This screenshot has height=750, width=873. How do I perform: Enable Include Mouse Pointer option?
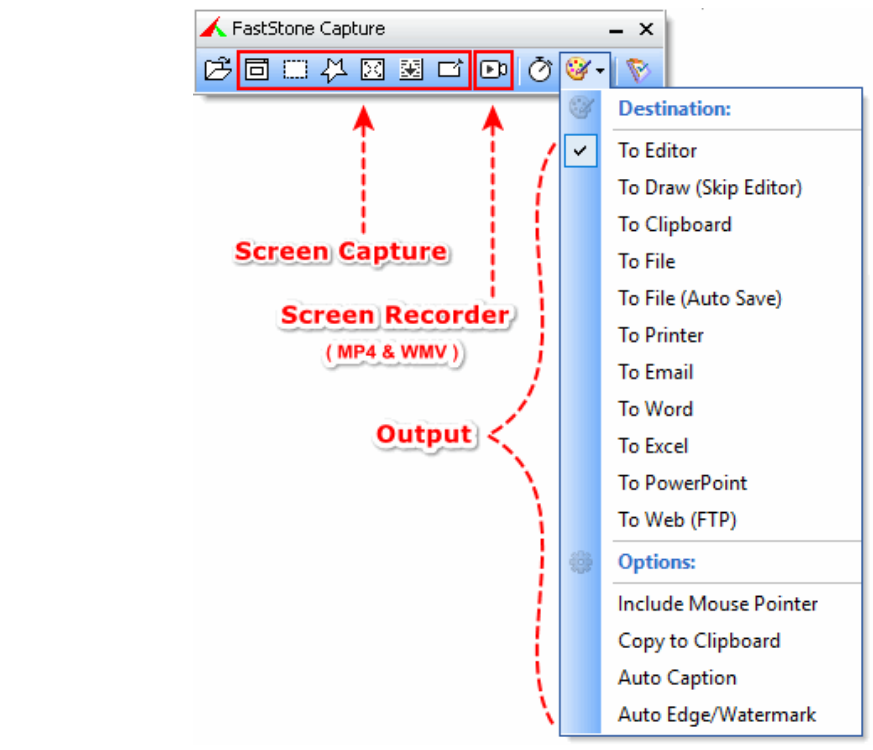click(x=717, y=604)
